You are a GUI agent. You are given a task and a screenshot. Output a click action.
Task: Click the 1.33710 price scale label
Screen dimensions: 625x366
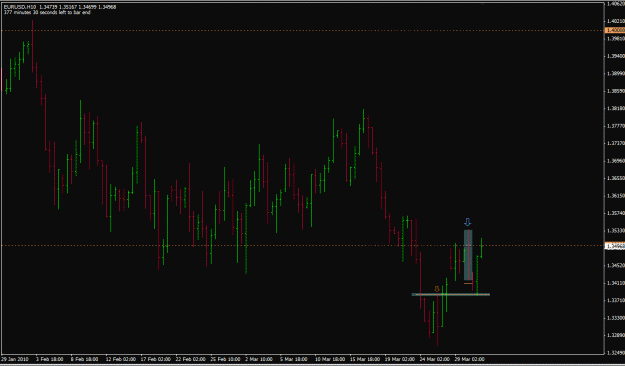tap(615, 301)
